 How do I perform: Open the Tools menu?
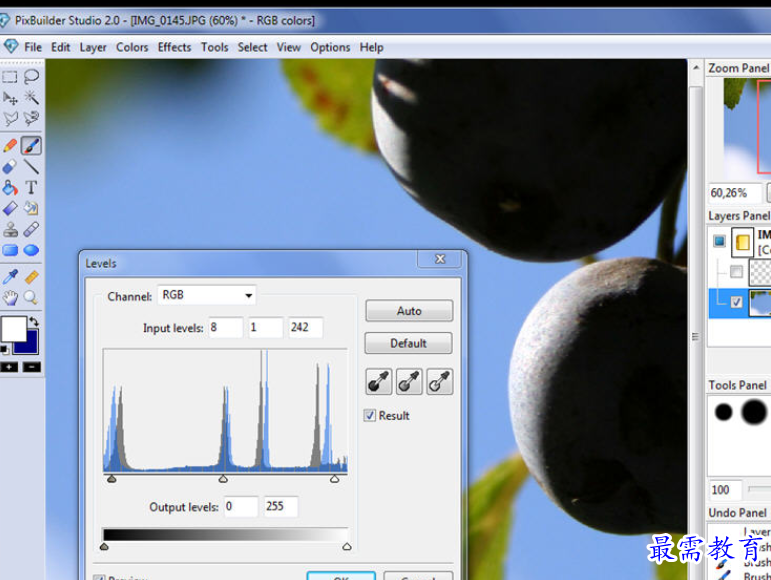[214, 47]
